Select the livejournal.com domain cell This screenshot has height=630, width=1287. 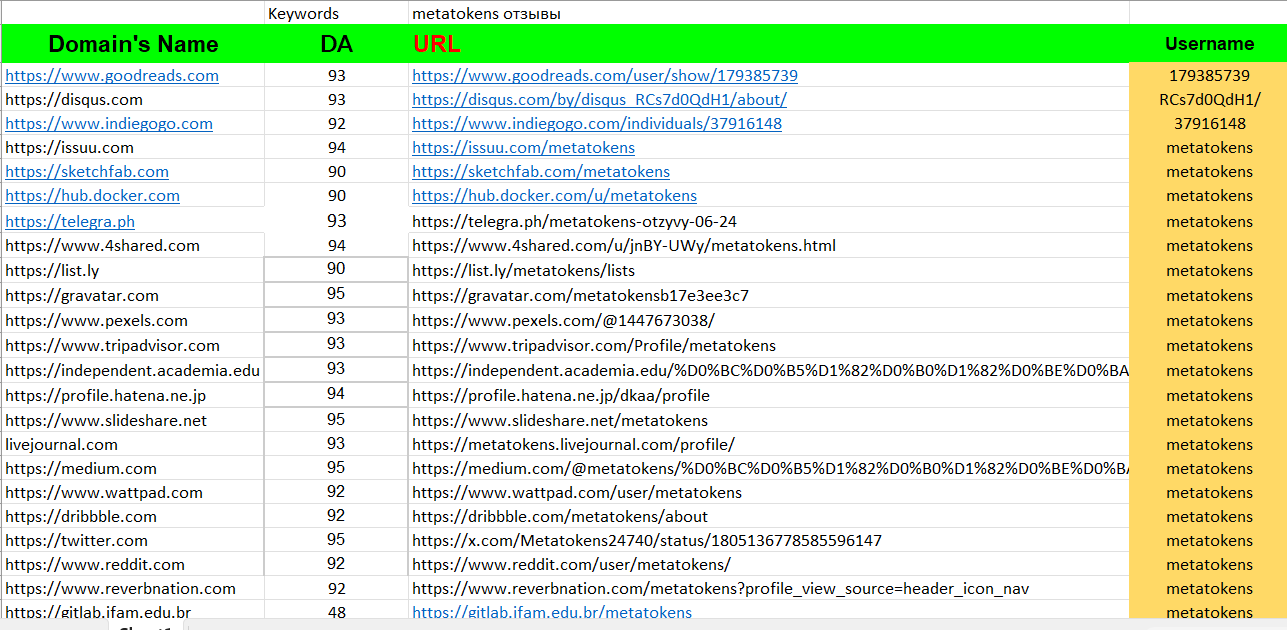tap(62, 445)
